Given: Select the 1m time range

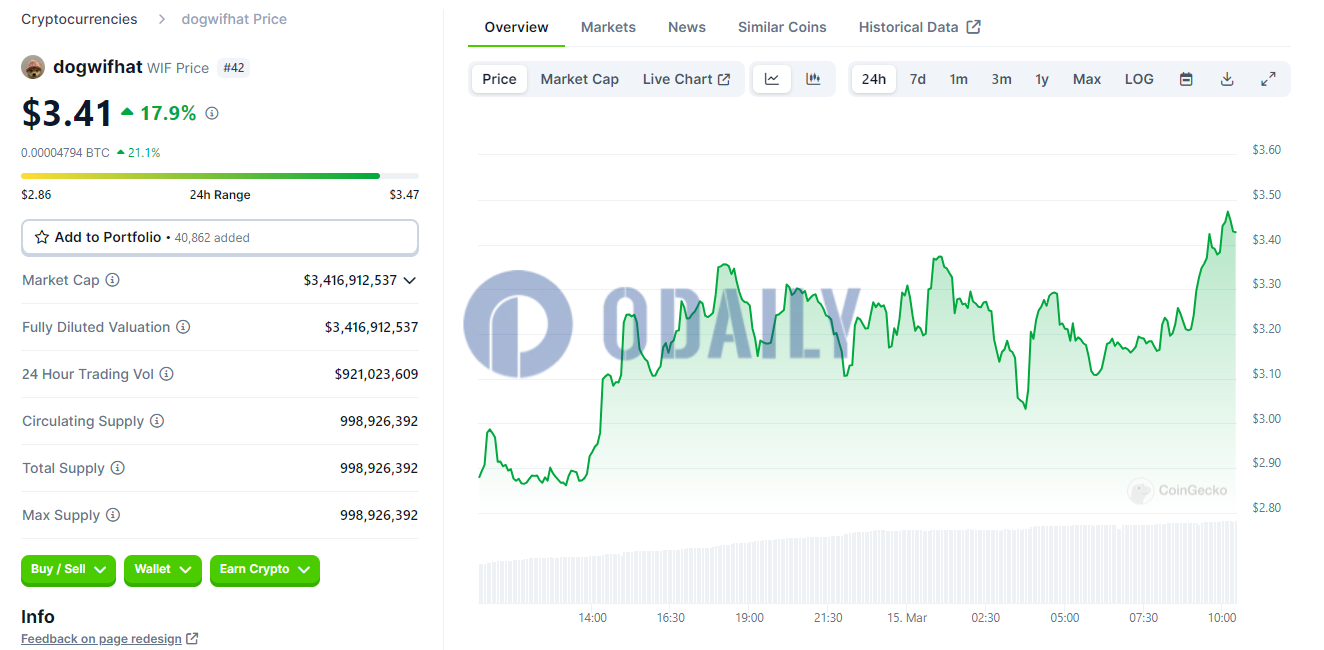Looking at the screenshot, I should [x=959, y=79].
